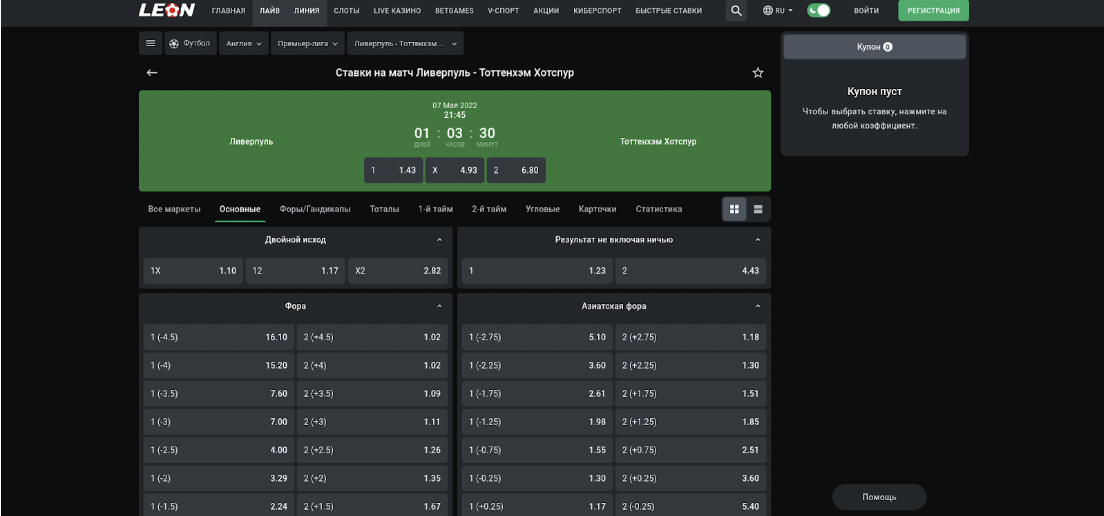
Task: Switch to Статистика tab
Action: click(658, 209)
